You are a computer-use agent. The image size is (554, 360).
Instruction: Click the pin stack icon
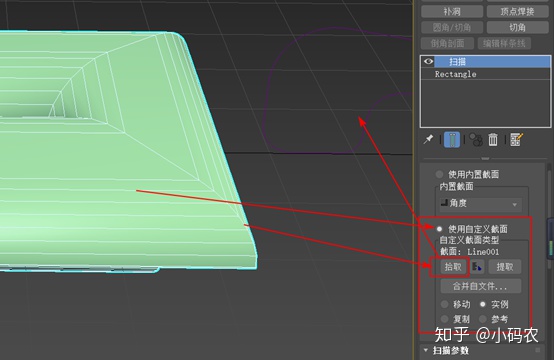tap(428, 139)
